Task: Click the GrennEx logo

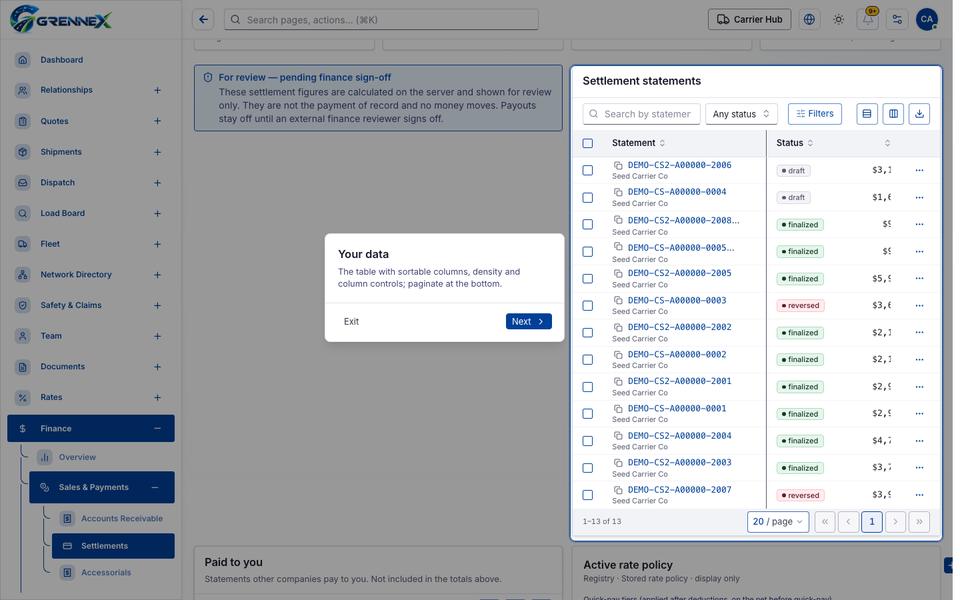Action: 61,19
